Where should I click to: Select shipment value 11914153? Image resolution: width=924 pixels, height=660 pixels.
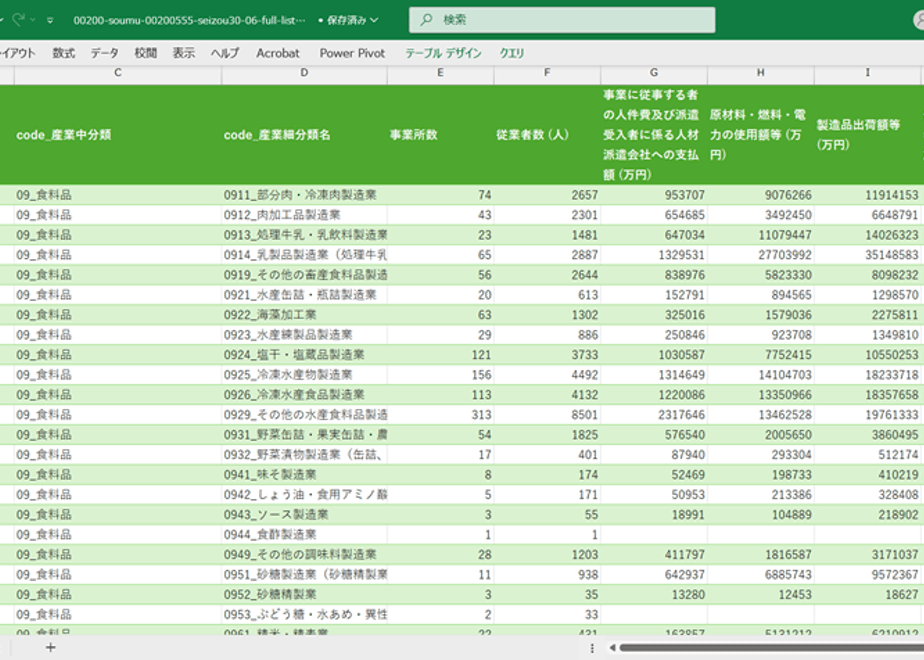pos(867,195)
